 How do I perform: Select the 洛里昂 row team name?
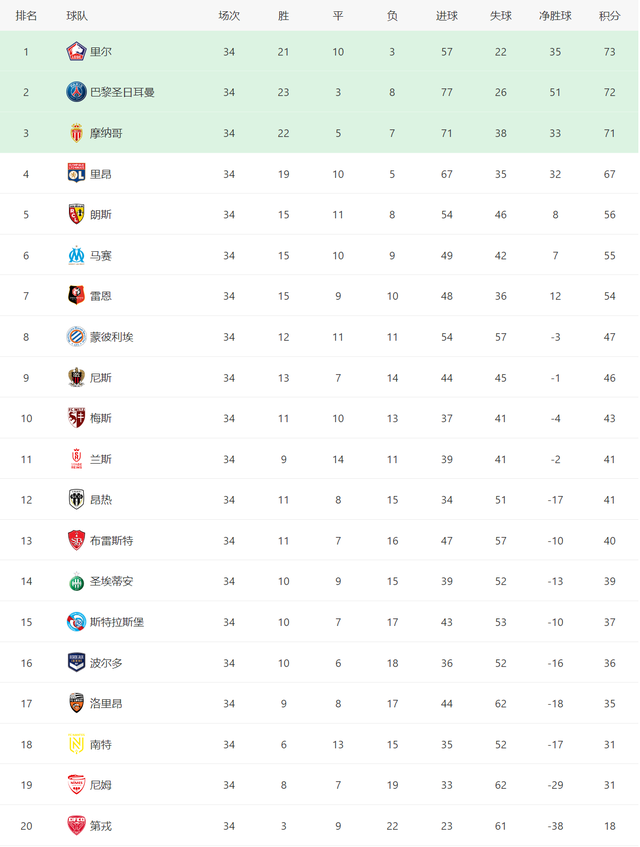(x=106, y=703)
